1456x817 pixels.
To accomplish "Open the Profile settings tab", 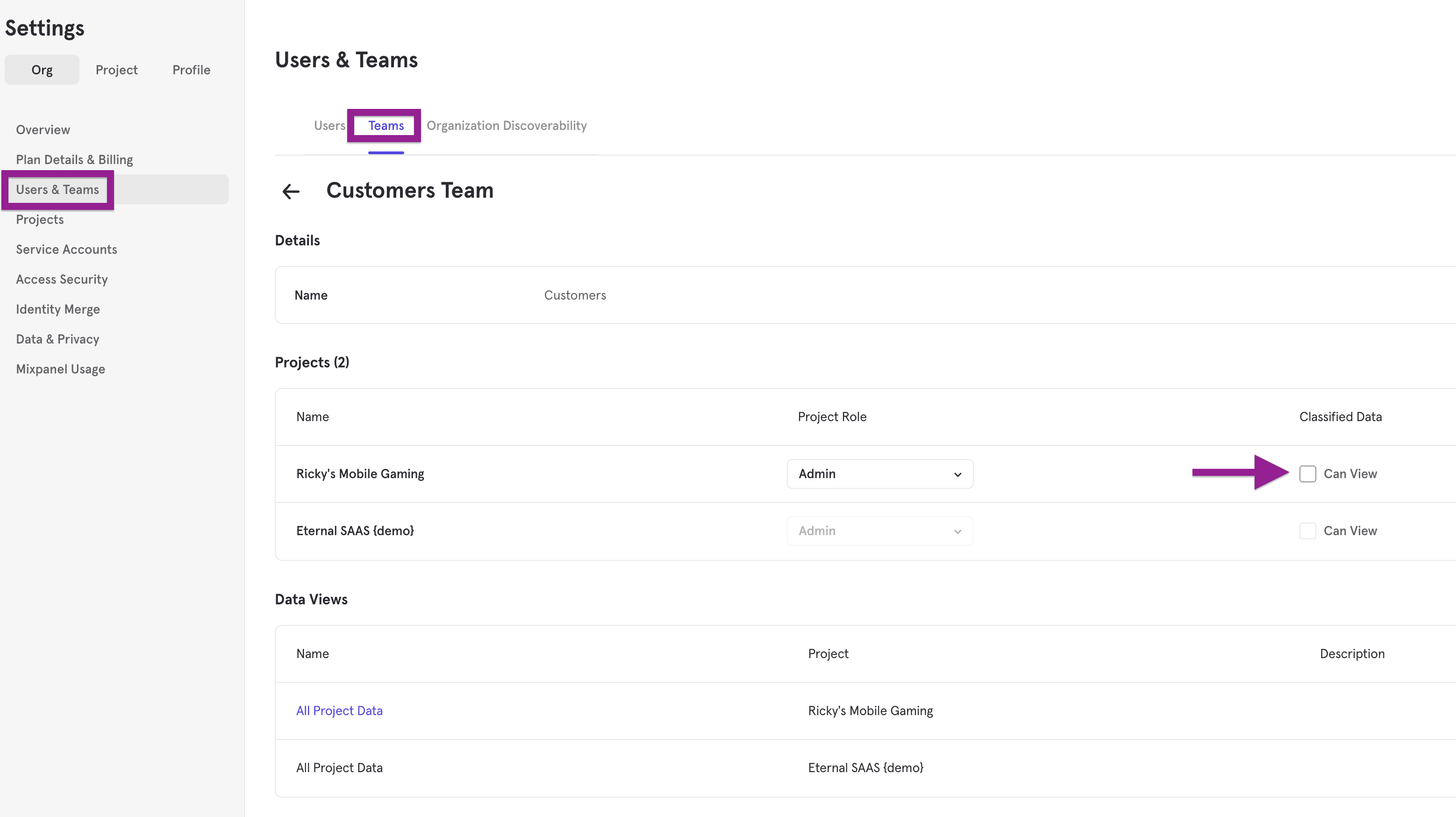I will (x=191, y=70).
